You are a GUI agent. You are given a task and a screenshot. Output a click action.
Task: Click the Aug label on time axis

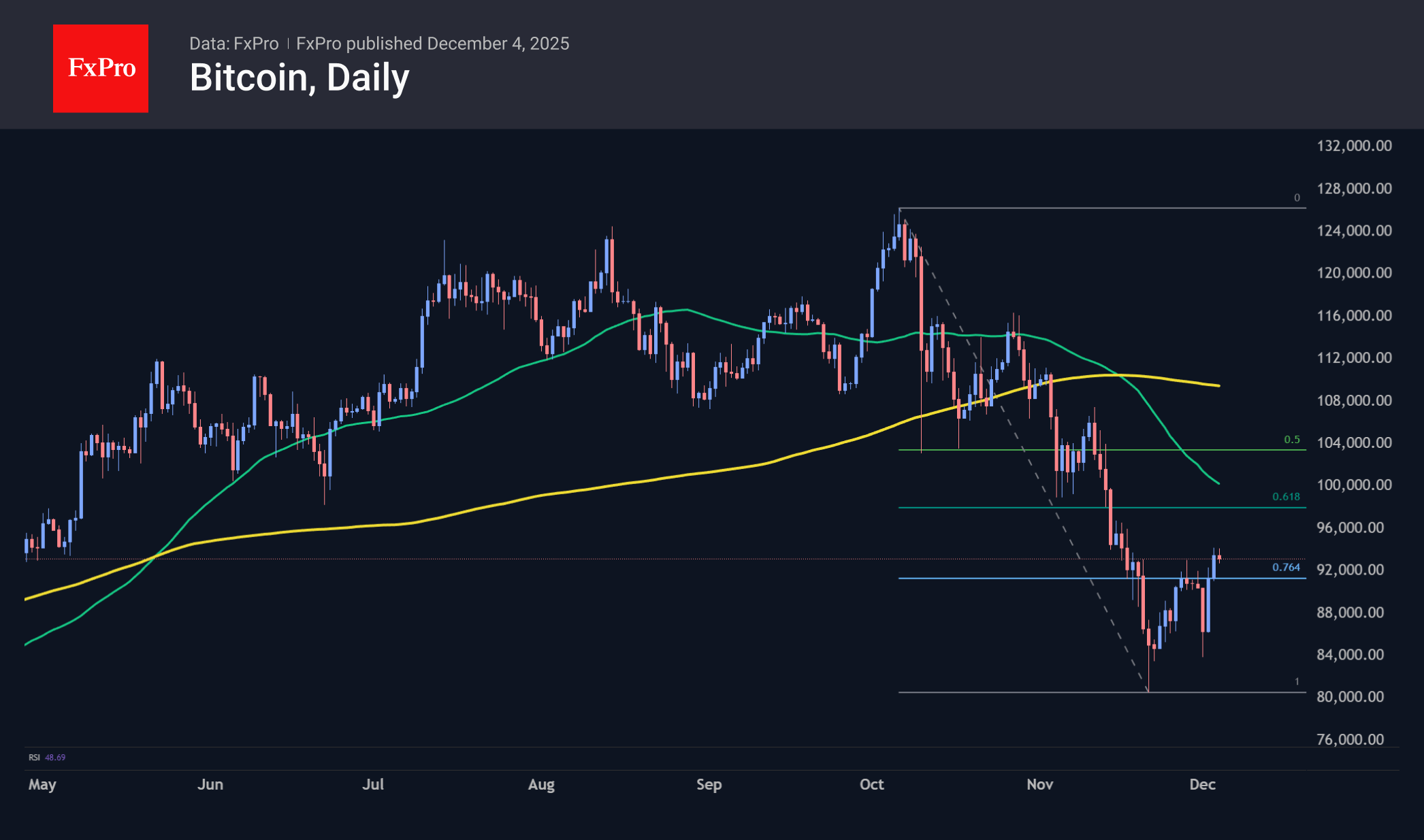click(541, 784)
